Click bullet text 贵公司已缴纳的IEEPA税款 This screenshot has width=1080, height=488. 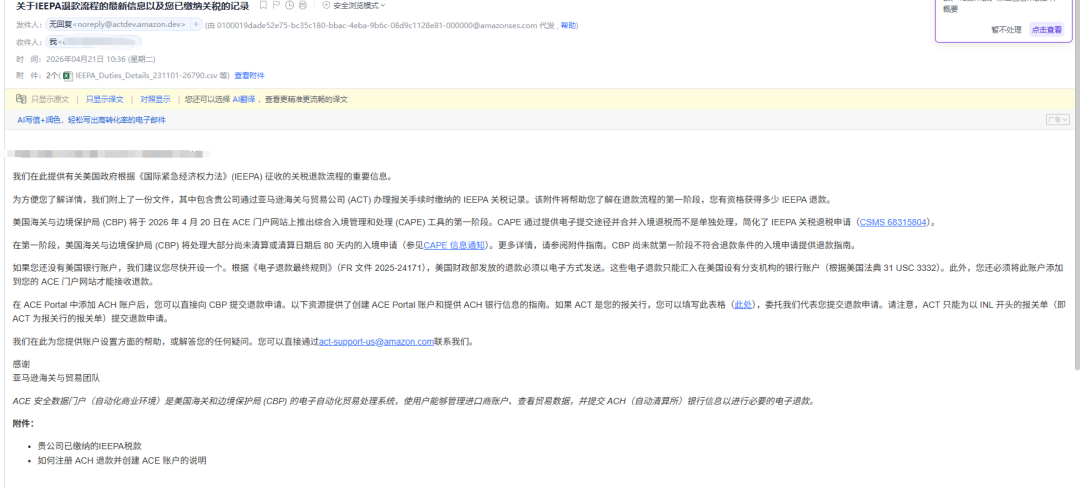pos(90,446)
